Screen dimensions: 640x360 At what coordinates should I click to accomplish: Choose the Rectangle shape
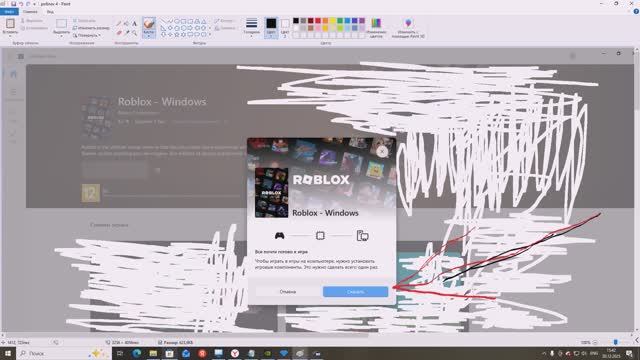tap(184, 21)
